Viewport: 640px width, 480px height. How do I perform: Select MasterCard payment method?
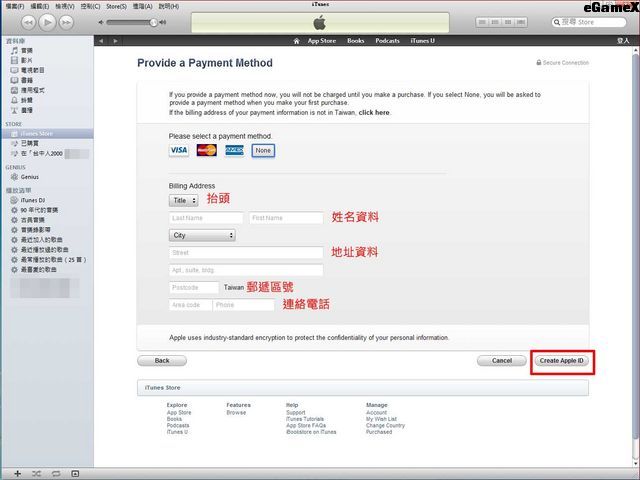(x=207, y=150)
